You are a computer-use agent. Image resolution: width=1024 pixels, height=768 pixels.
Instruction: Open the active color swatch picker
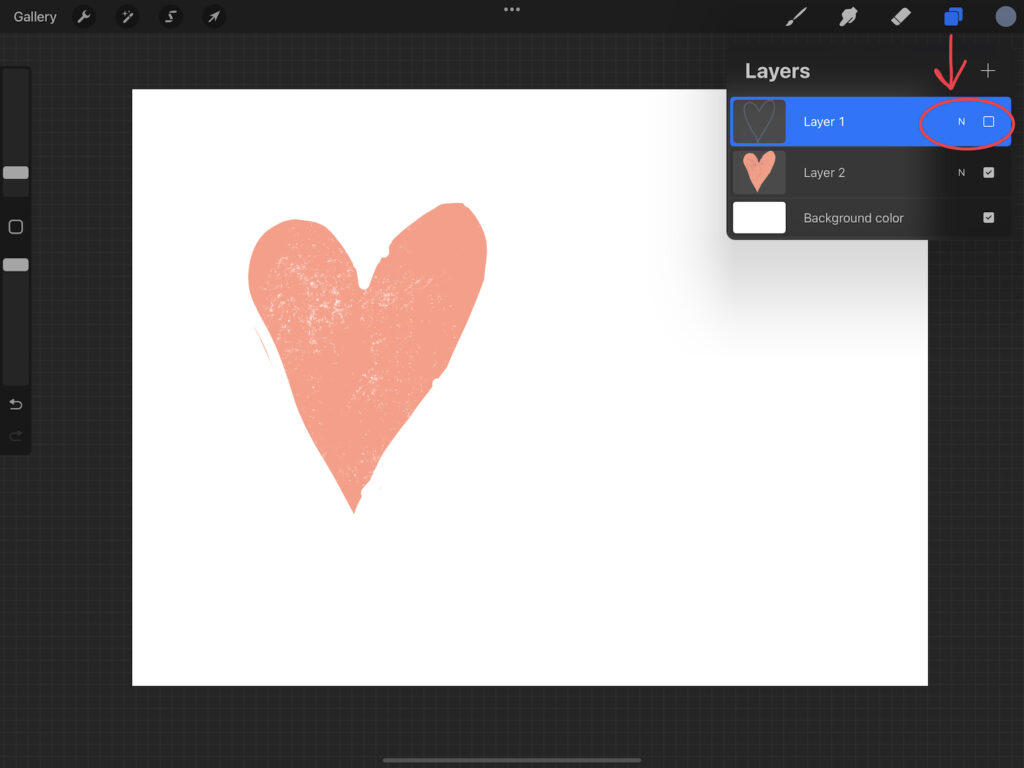tap(1005, 17)
